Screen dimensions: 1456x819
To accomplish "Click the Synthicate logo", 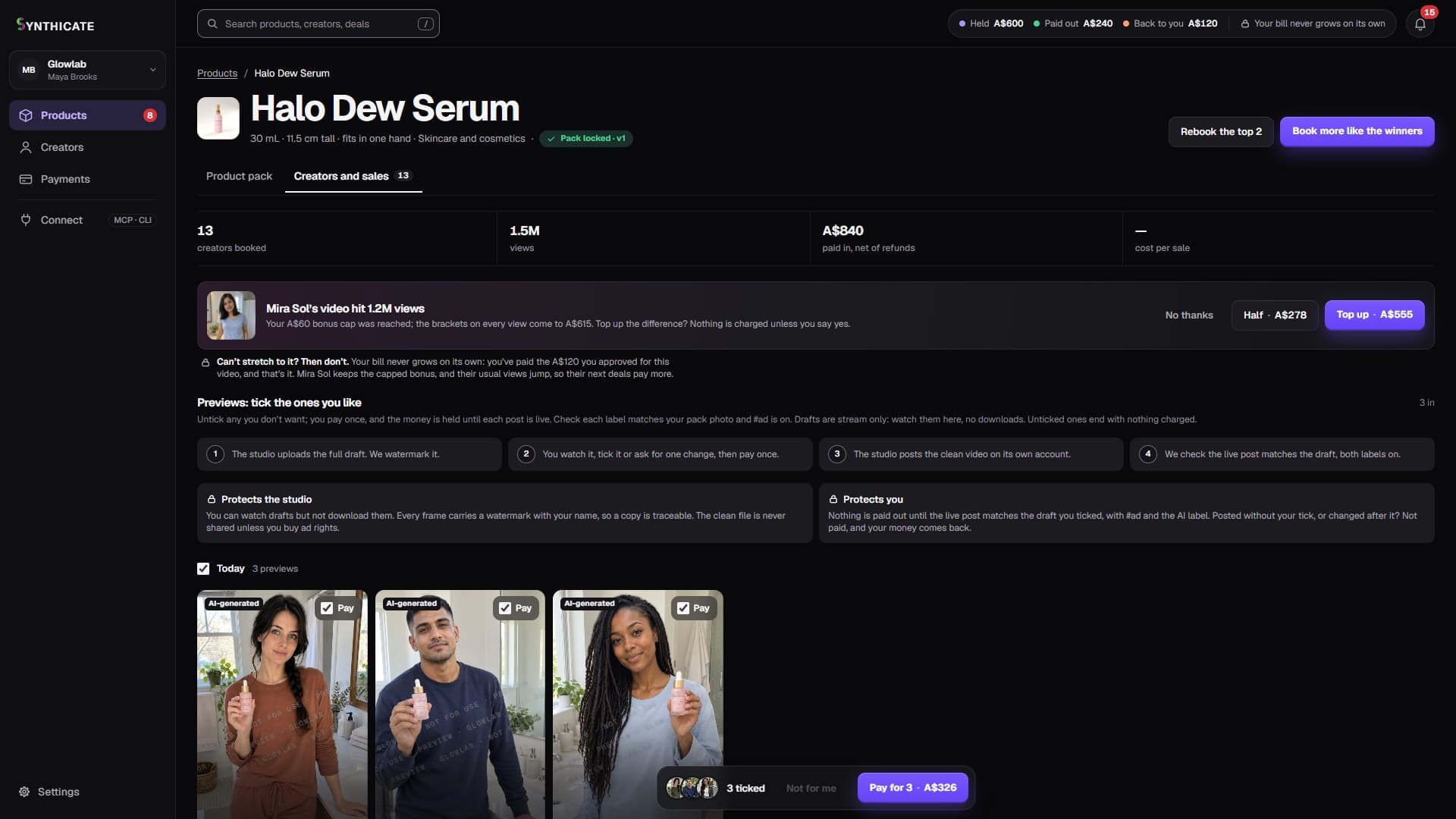I will 55,25.
